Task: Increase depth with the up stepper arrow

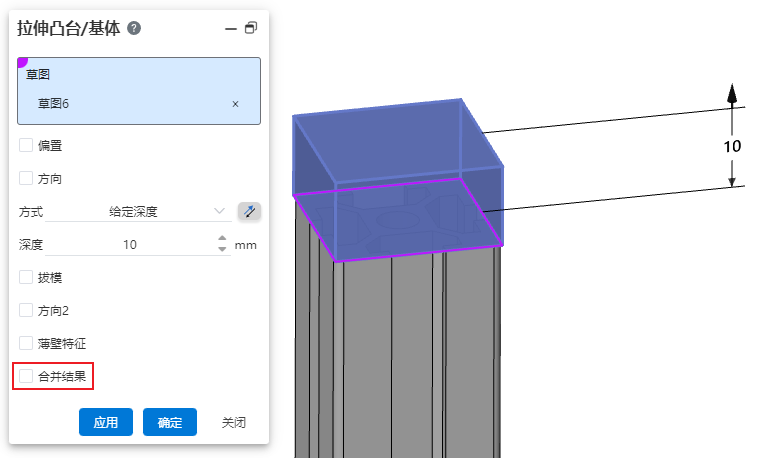Action: click(222, 238)
